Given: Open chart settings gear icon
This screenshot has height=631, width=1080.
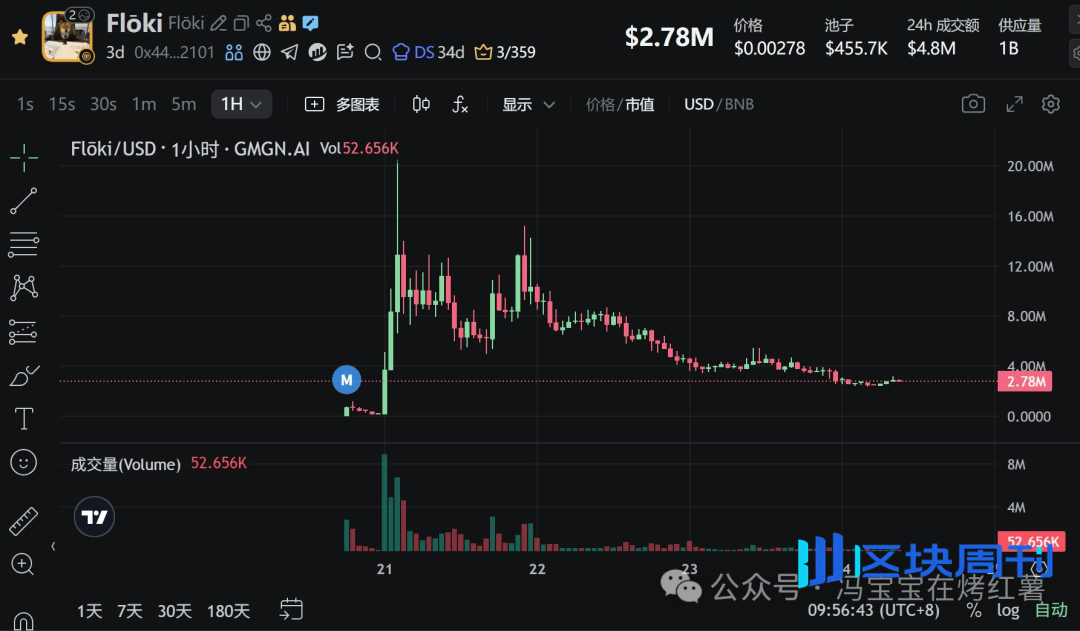Looking at the screenshot, I should tap(1050, 104).
